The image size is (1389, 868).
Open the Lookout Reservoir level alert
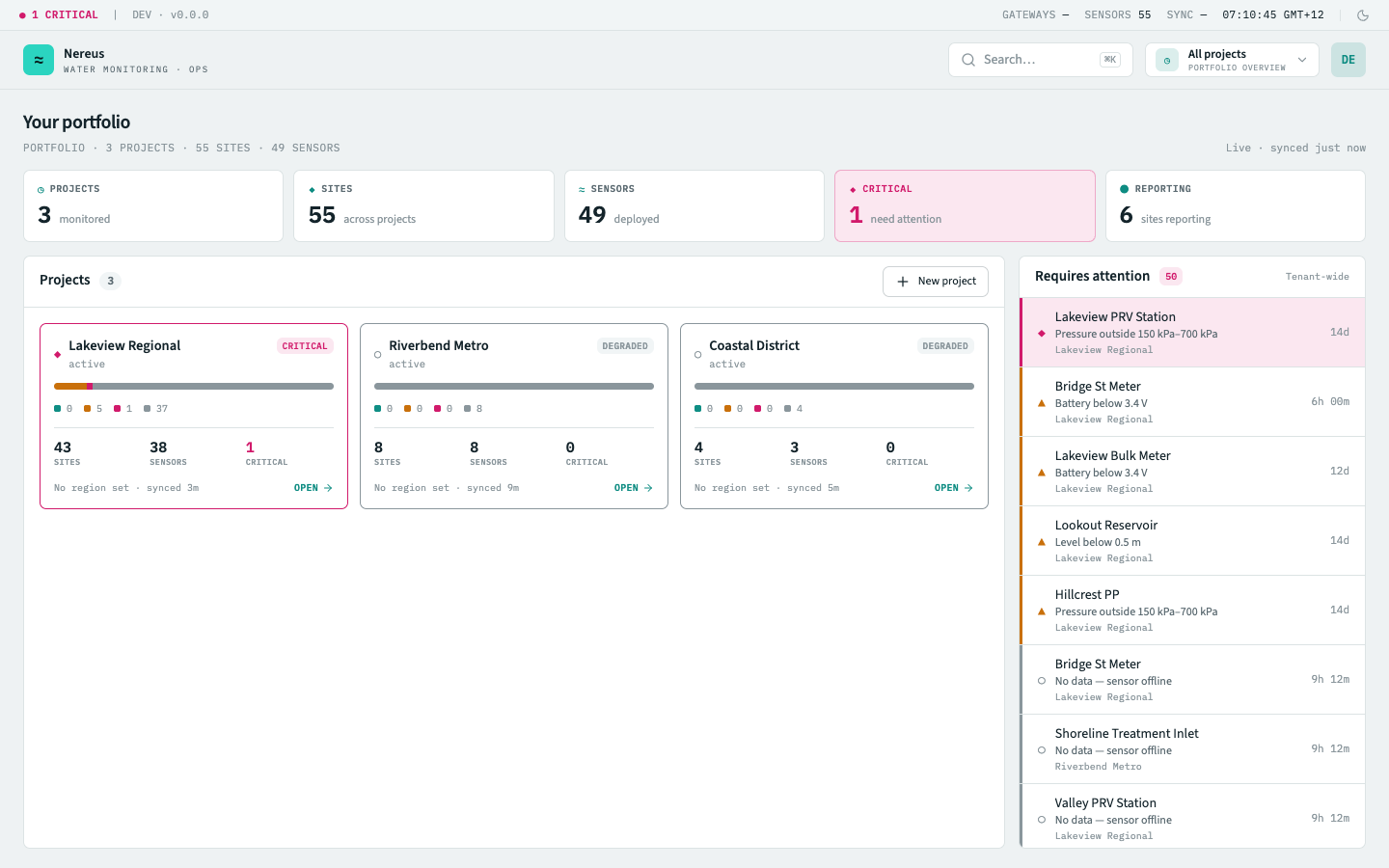[x=1192, y=541]
